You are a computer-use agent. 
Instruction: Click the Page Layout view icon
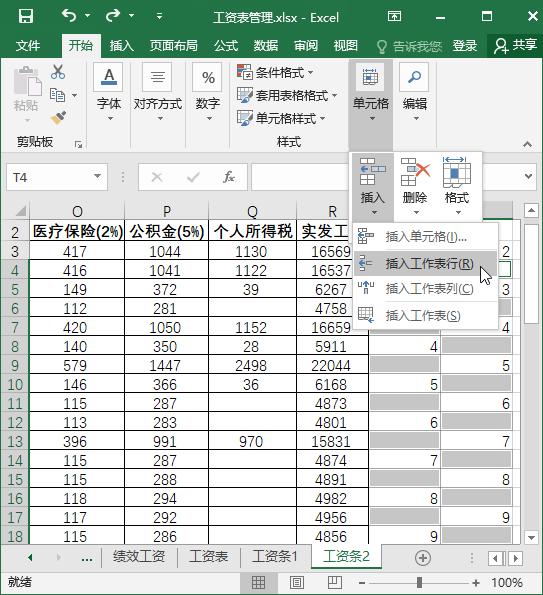point(296,582)
